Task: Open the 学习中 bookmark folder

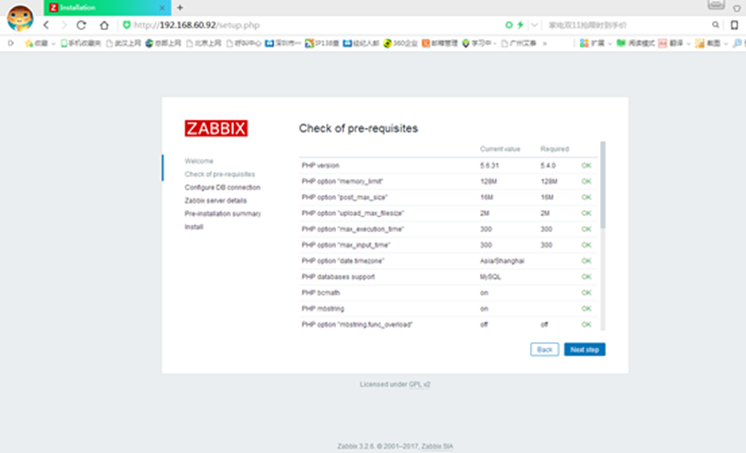Action: (479, 43)
